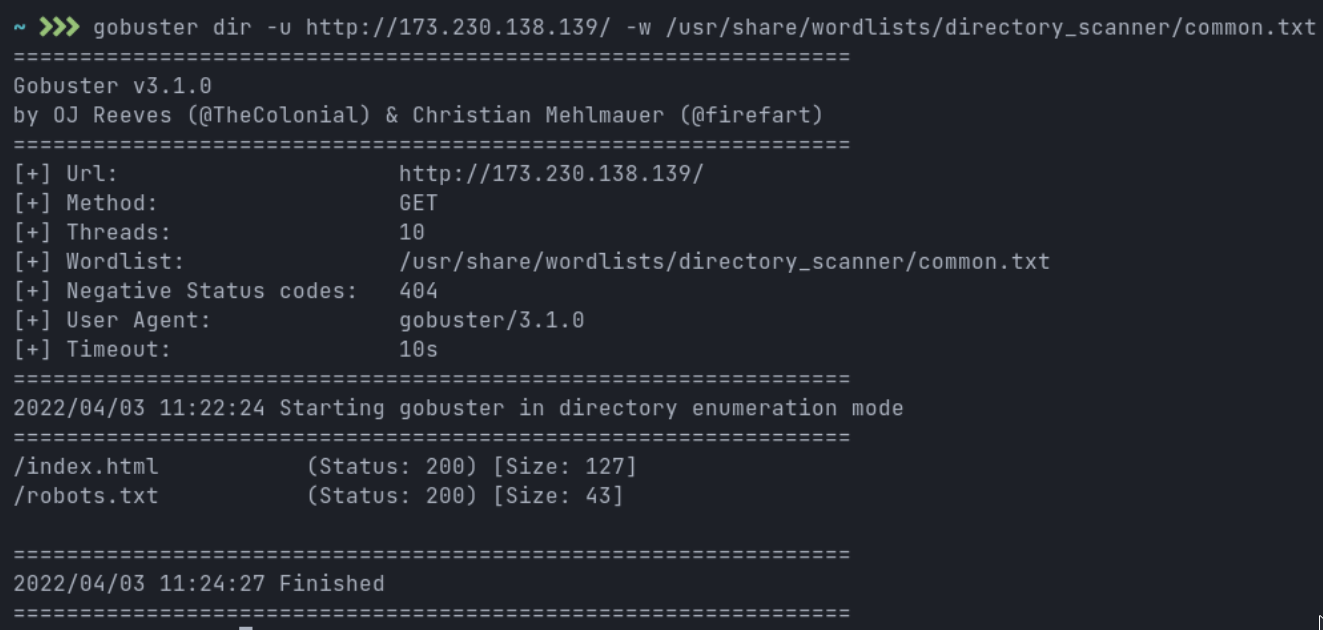Click the gobuster/3.1.0 user agent value
This screenshot has height=630, width=1323.
point(491,320)
